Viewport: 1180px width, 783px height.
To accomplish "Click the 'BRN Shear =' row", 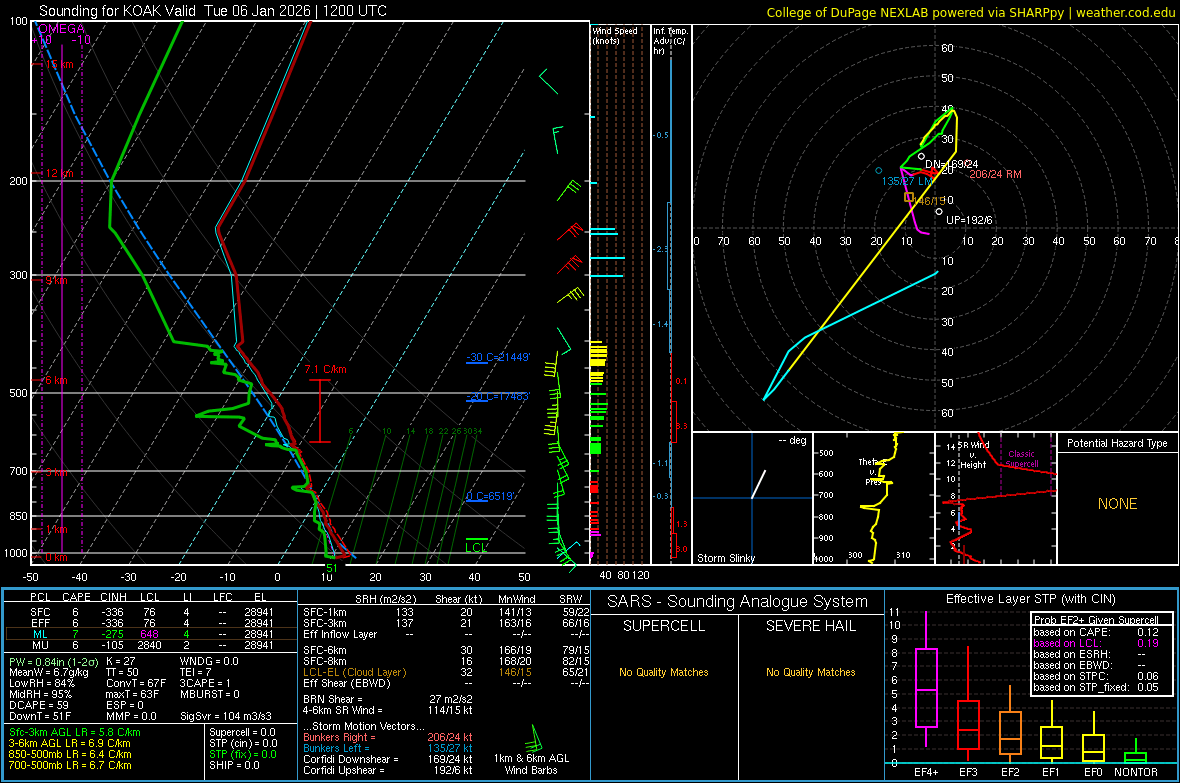I will tap(388, 699).
